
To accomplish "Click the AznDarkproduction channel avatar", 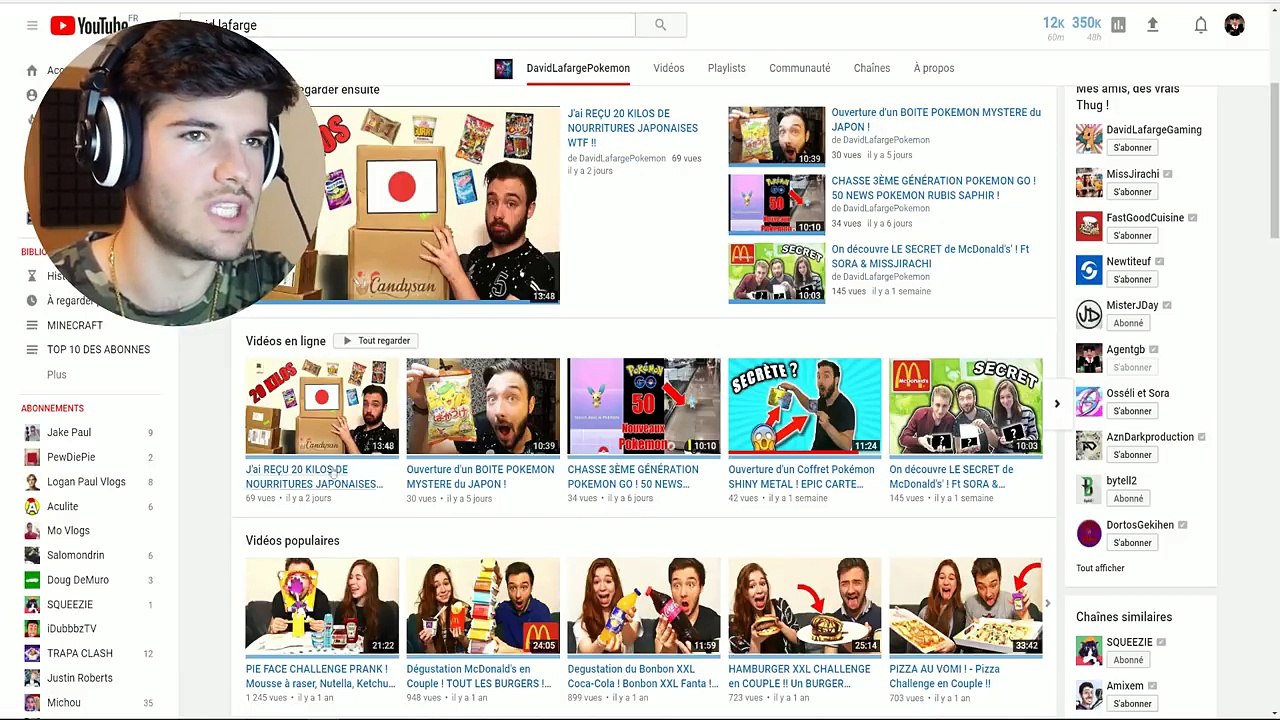I will [1089, 446].
